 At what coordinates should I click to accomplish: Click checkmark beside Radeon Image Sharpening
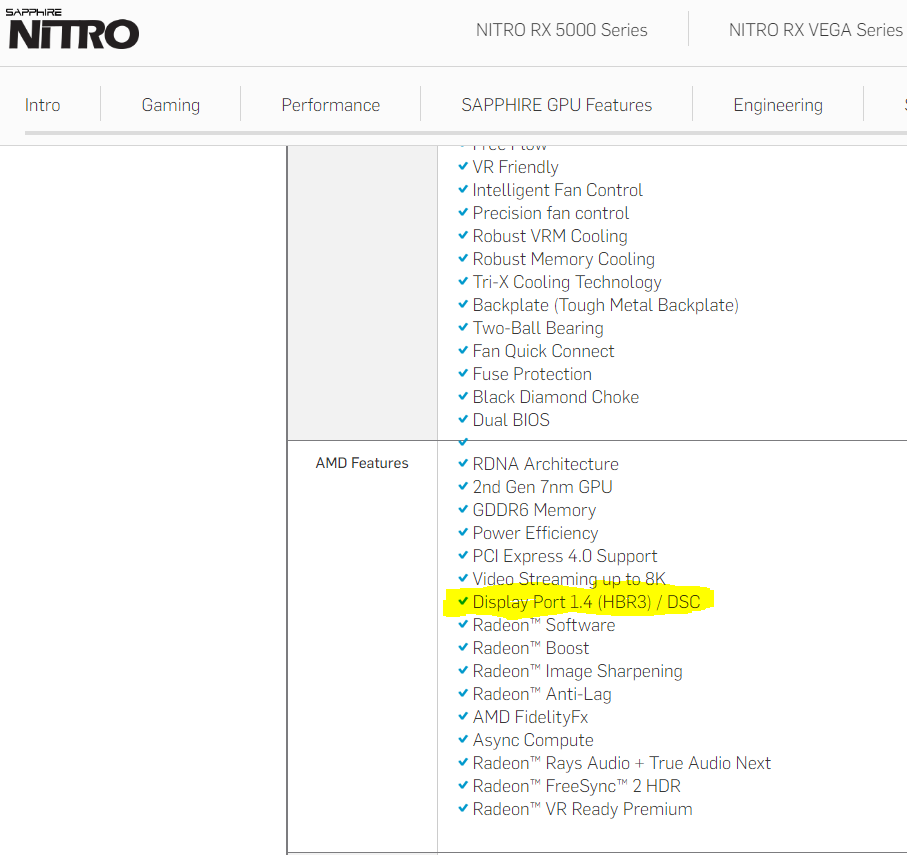(463, 669)
